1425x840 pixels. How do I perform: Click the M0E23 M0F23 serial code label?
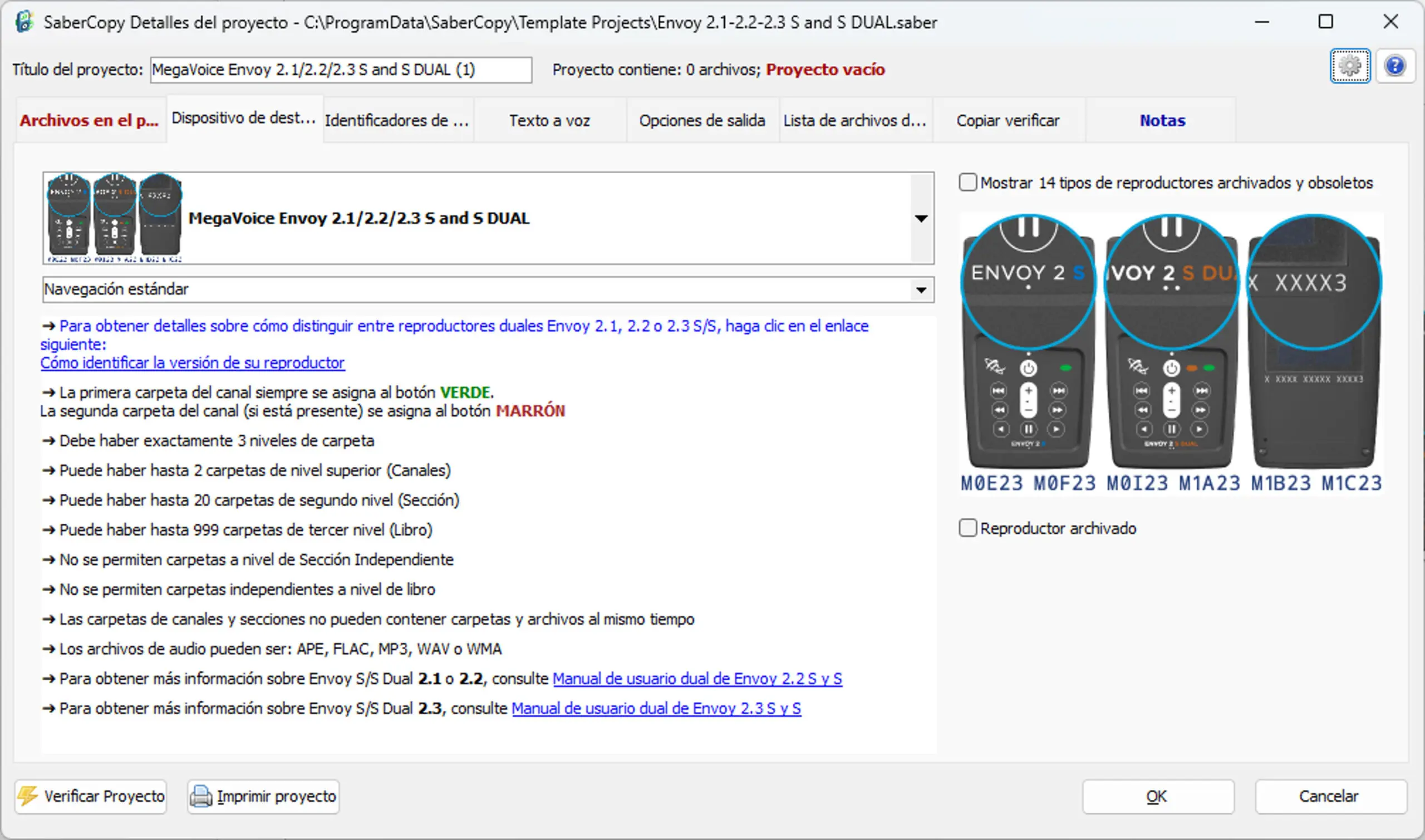(1028, 483)
